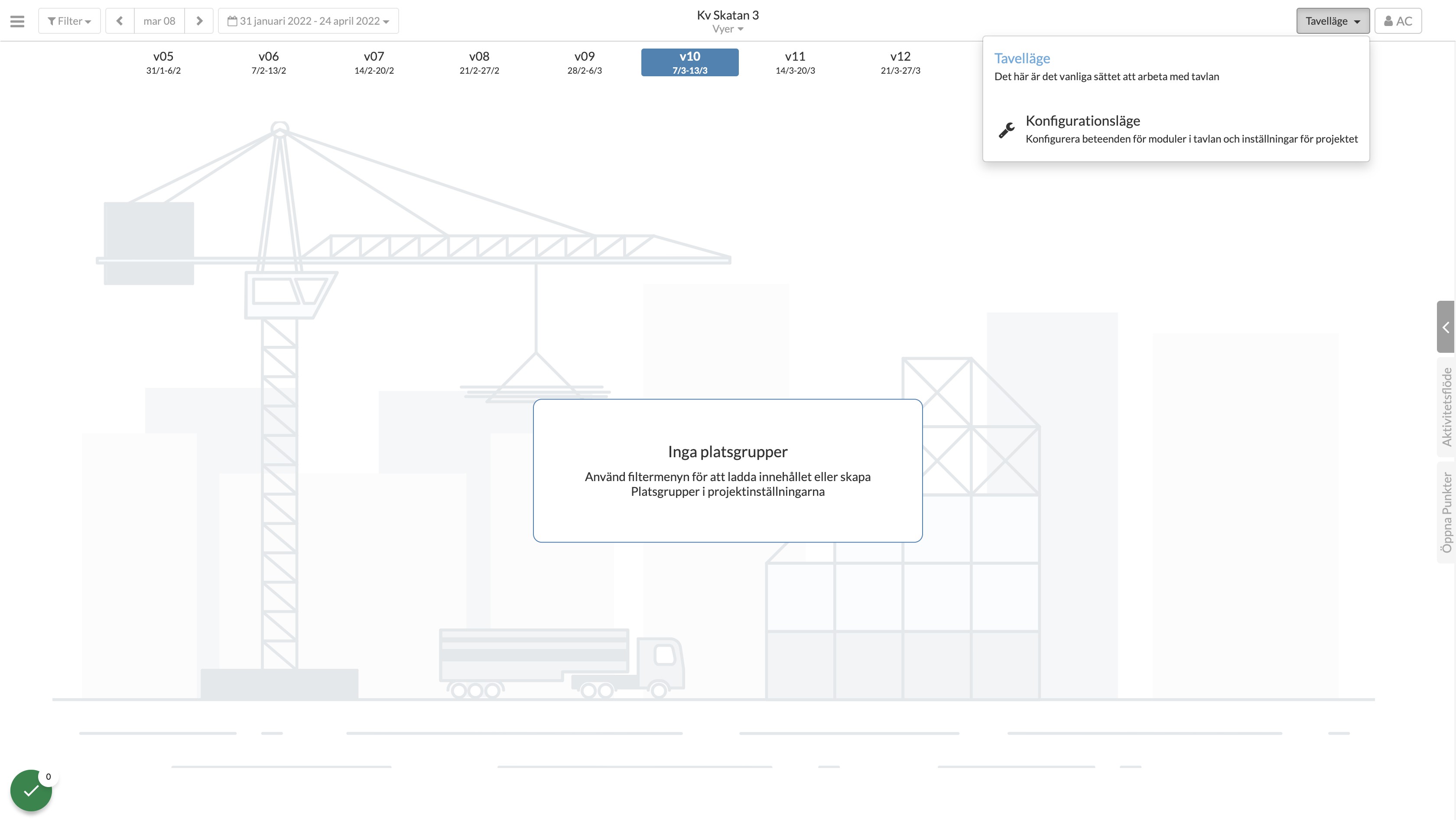1456x820 pixels.
Task: Toggle the Tavelläge mode dropdown button
Action: tap(1333, 21)
